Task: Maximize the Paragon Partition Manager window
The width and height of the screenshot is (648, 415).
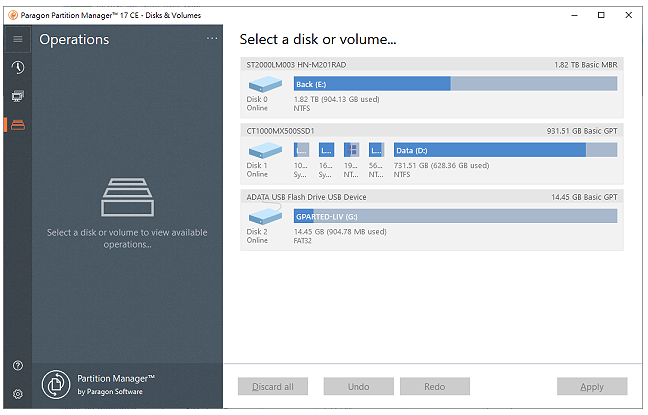Action: tap(601, 15)
